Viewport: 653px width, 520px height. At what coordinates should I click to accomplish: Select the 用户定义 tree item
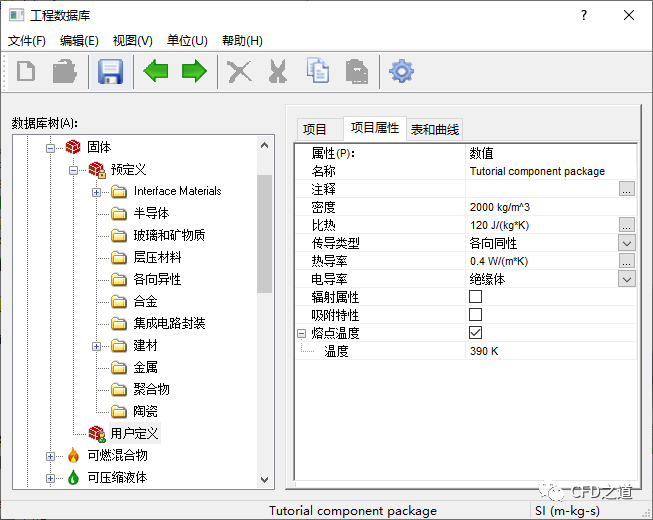tap(134, 433)
